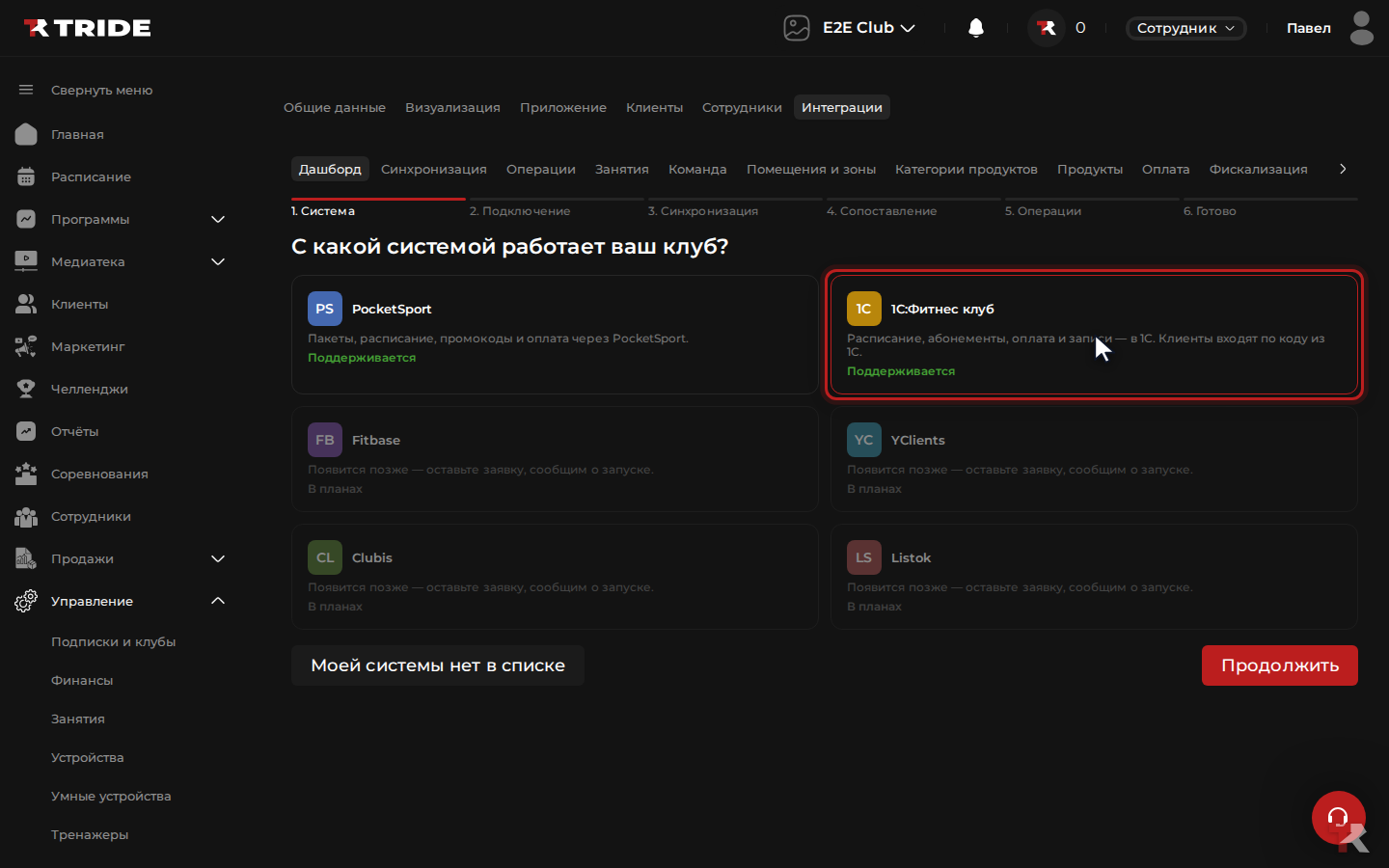1389x868 pixels.
Task: Click the Челленджи trophy icon
Action: pyautogui.click(x=26, y=389)
